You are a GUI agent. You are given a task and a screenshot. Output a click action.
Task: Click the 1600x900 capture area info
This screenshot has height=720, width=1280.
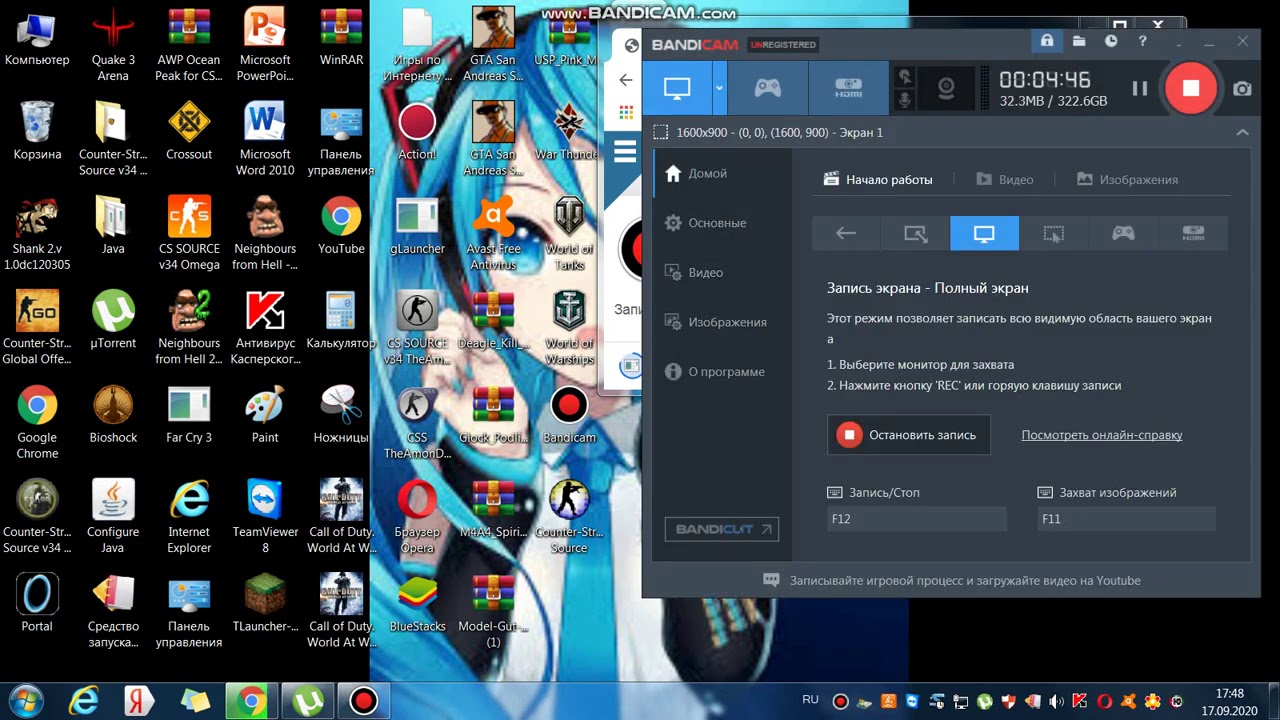[779, 132]
